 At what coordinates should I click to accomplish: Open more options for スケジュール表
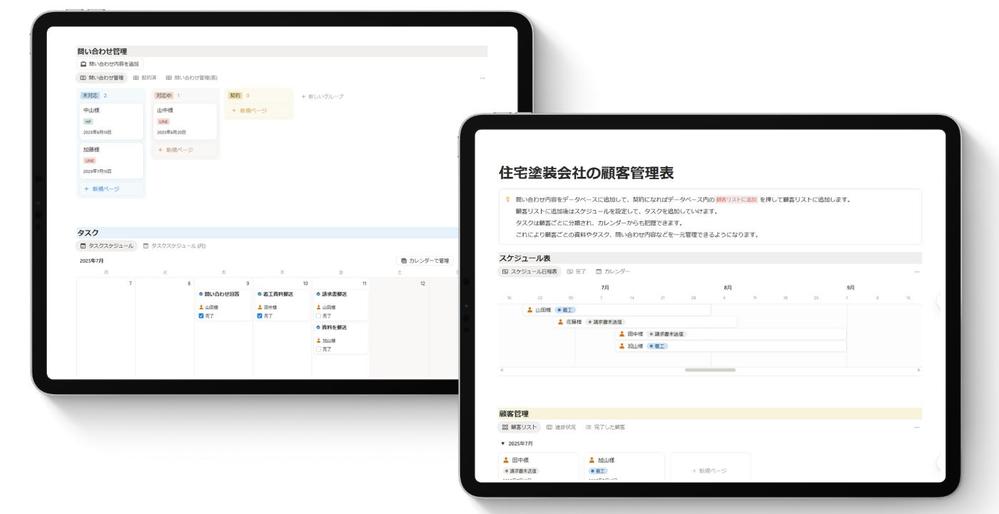(917, 272)
